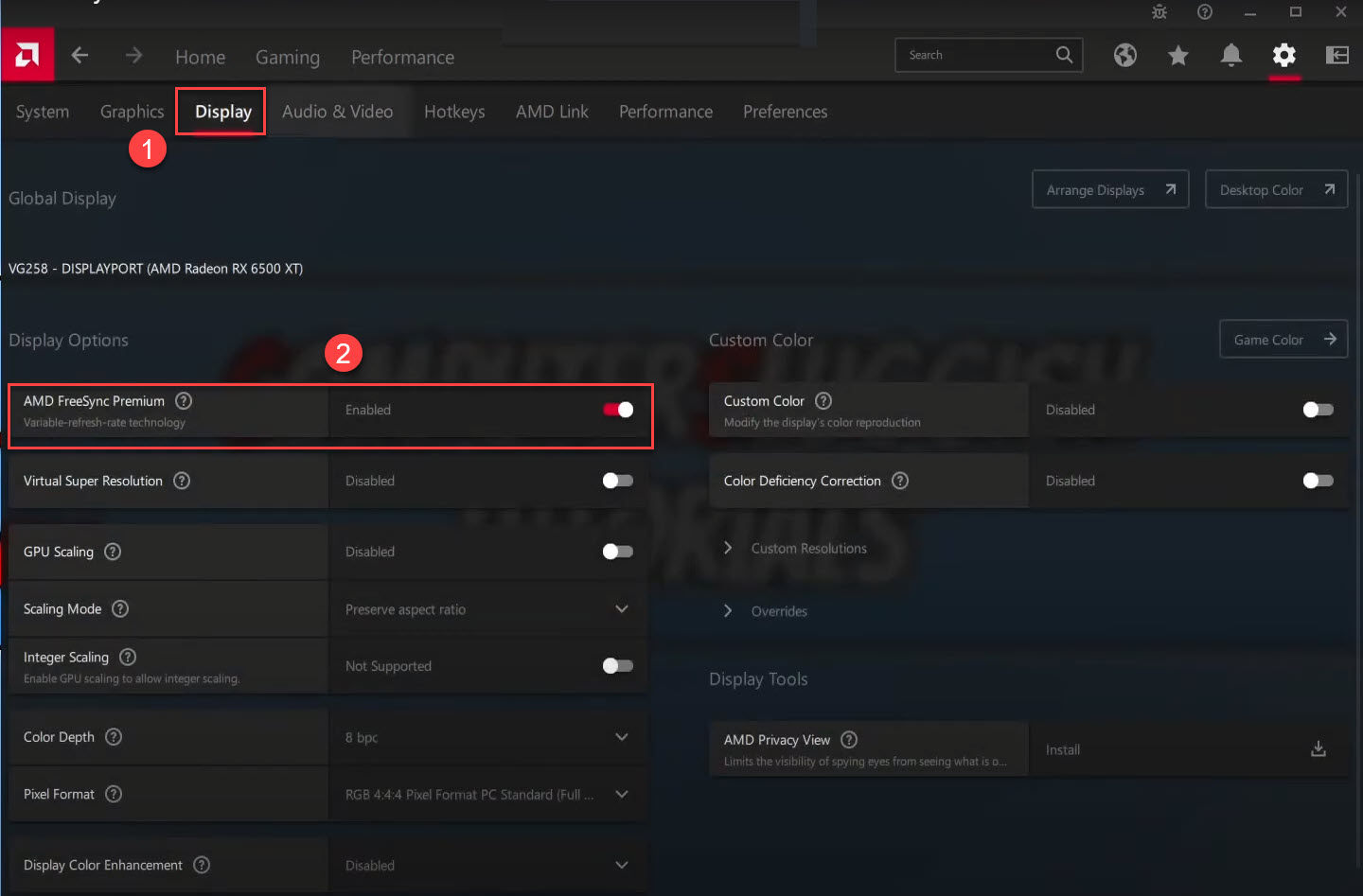The height and width of the screenshot is (896, 1363).
Task: Open the Color Depth dropdown
Action: click(x=487, y=737)
